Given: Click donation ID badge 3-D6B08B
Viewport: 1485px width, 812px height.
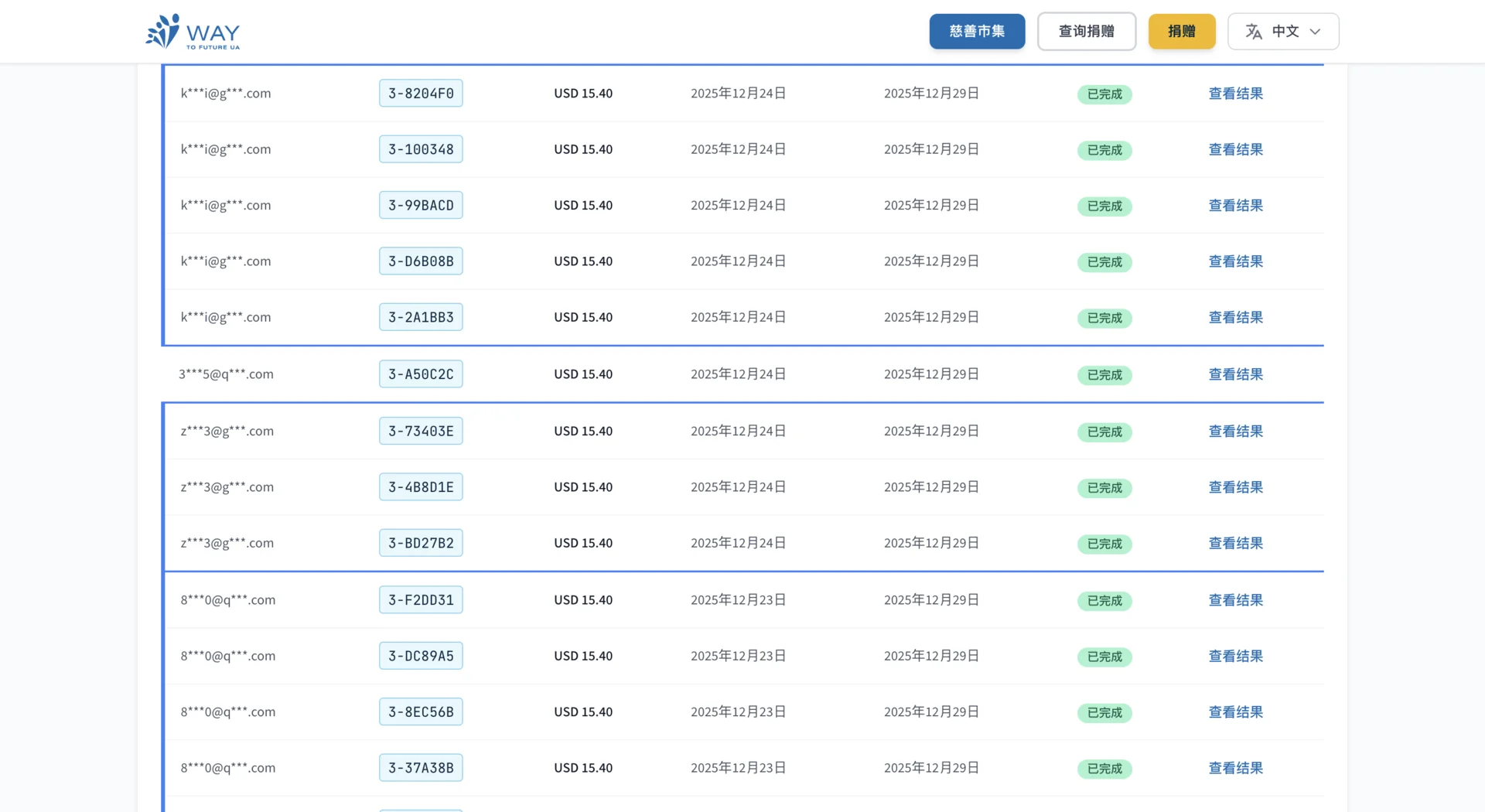Looking at the screenshot, I should point(421,261).
